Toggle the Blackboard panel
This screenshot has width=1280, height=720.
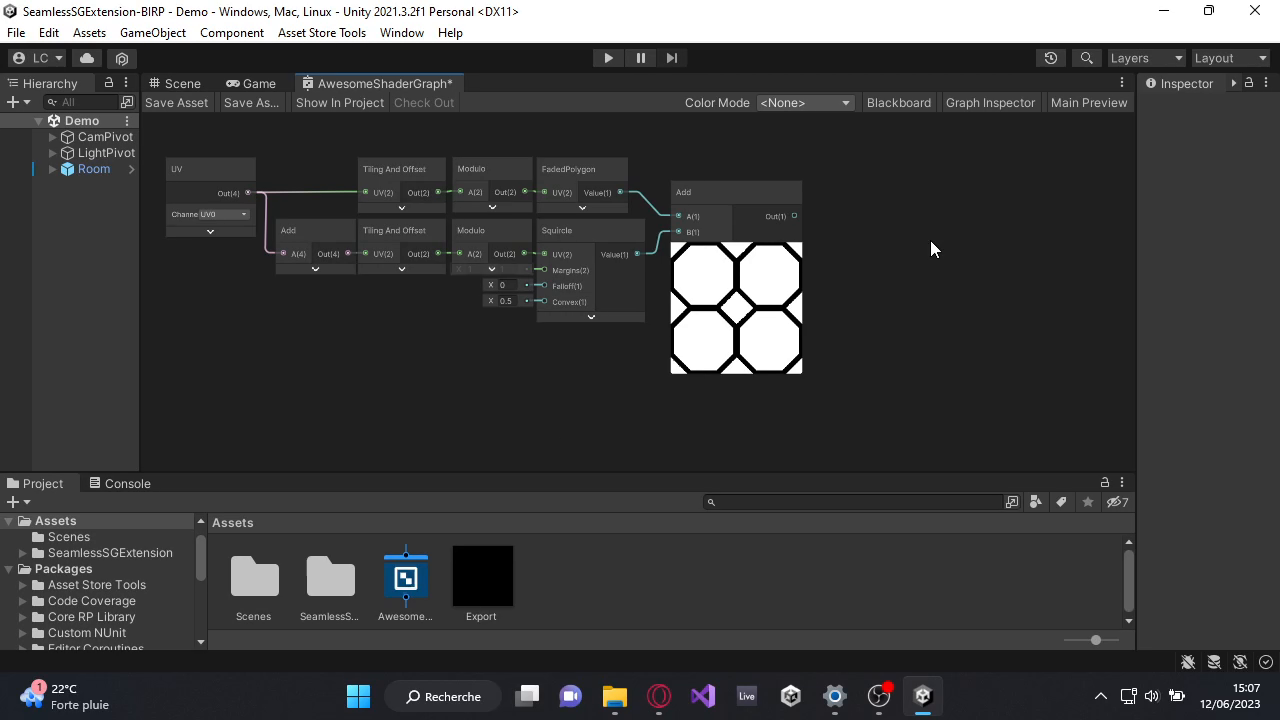click(899, 102)
